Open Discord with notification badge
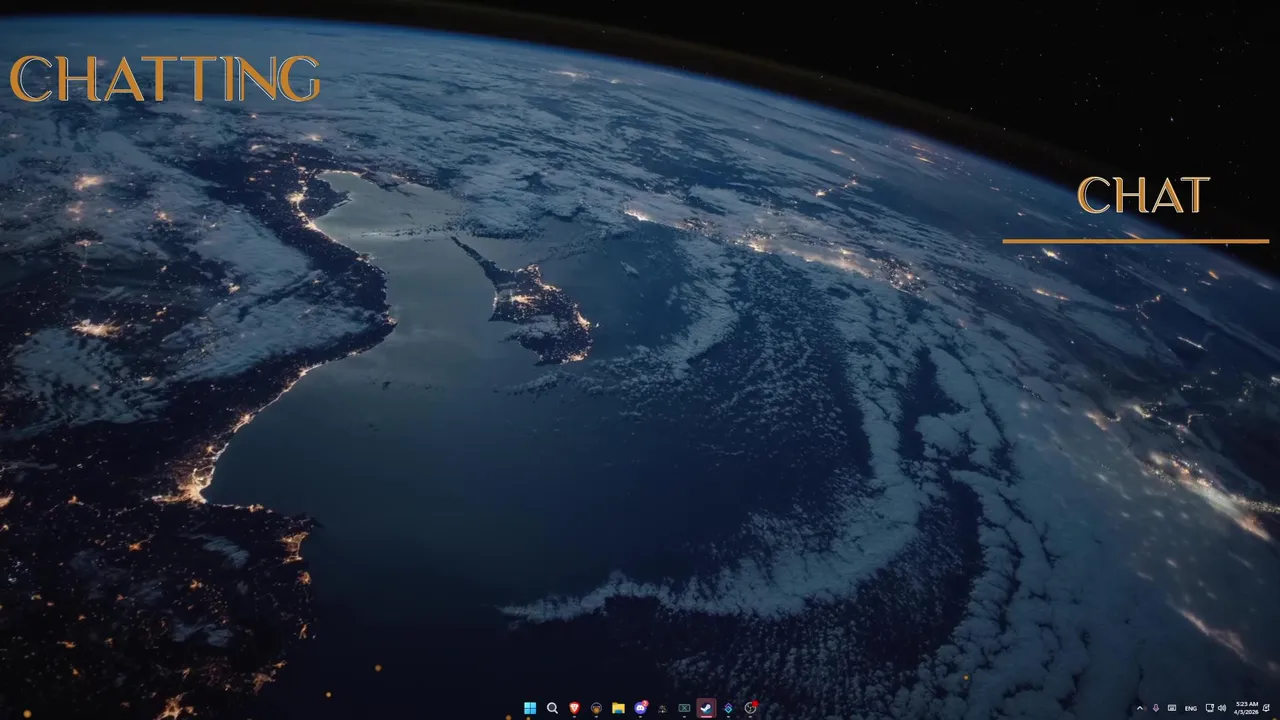The height and width of the screenshot is (720, 1280). 641,708
